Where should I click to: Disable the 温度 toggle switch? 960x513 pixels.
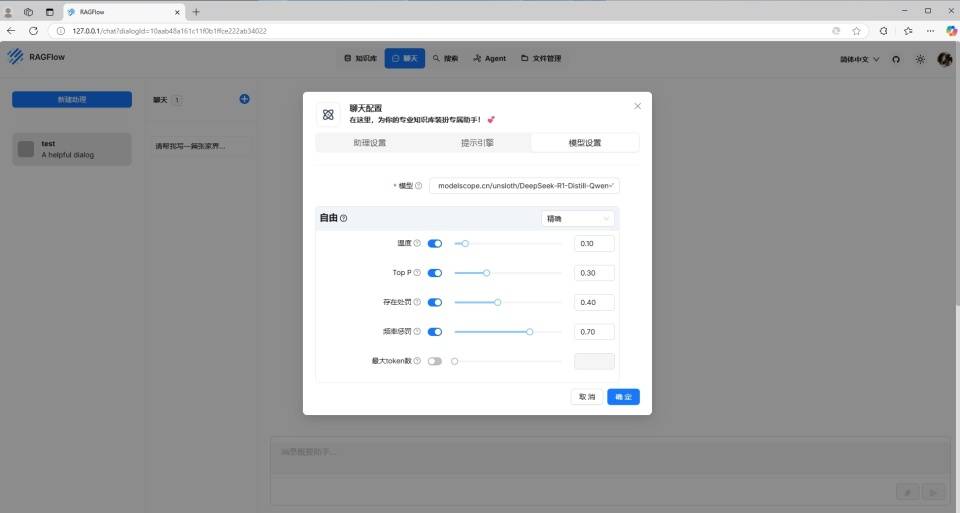tap(435, 243)
